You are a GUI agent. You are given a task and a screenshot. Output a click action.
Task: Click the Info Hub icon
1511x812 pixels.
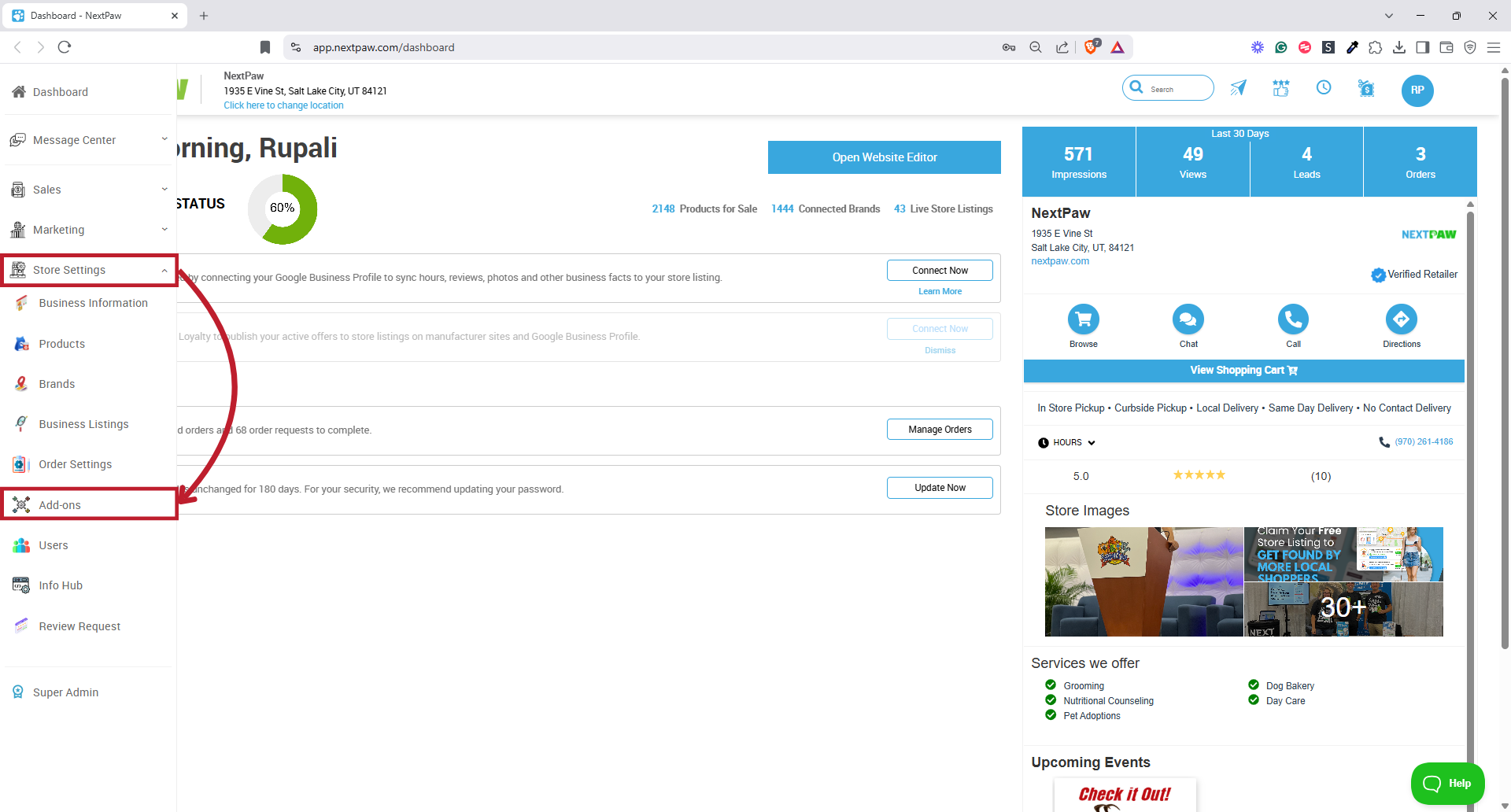[x=21, y=585]
